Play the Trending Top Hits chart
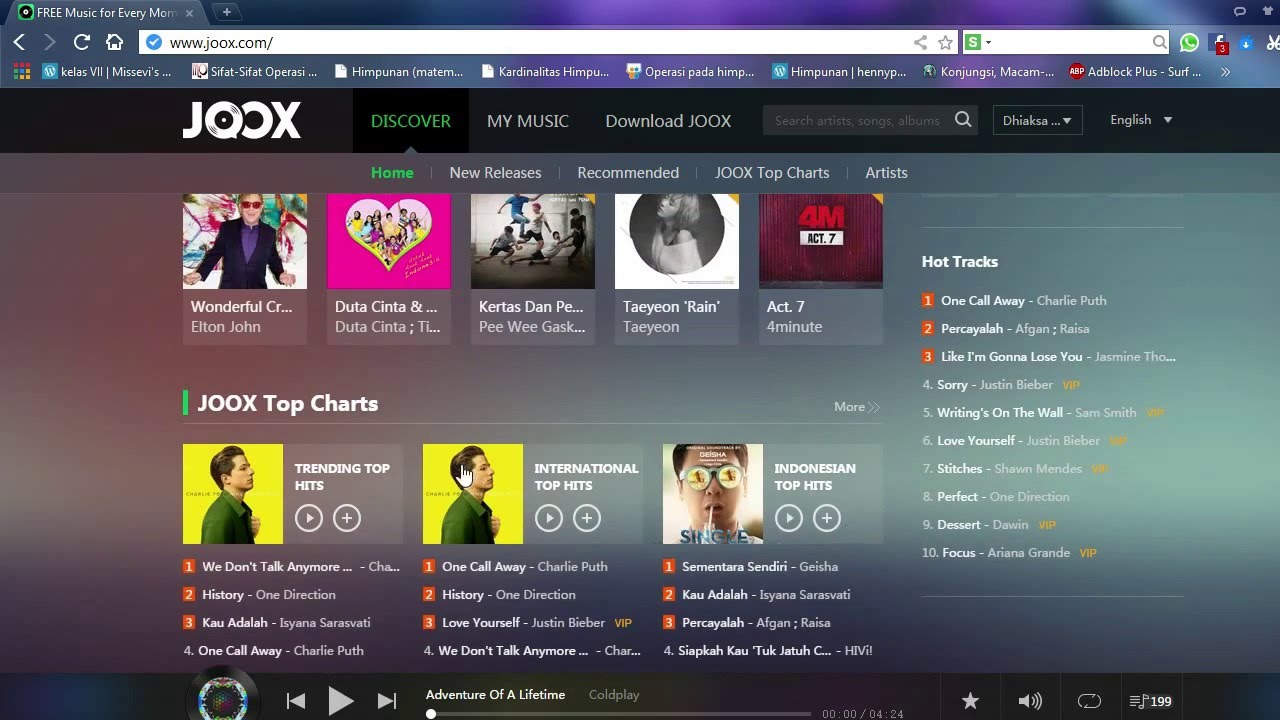Viewport: 1280px width, 720px height. [309, 517]
